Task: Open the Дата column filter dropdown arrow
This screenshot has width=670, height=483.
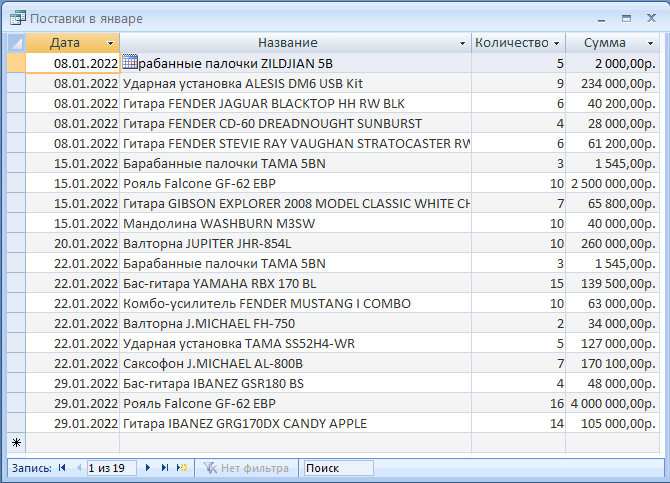Action: click(x=110, y=43)
